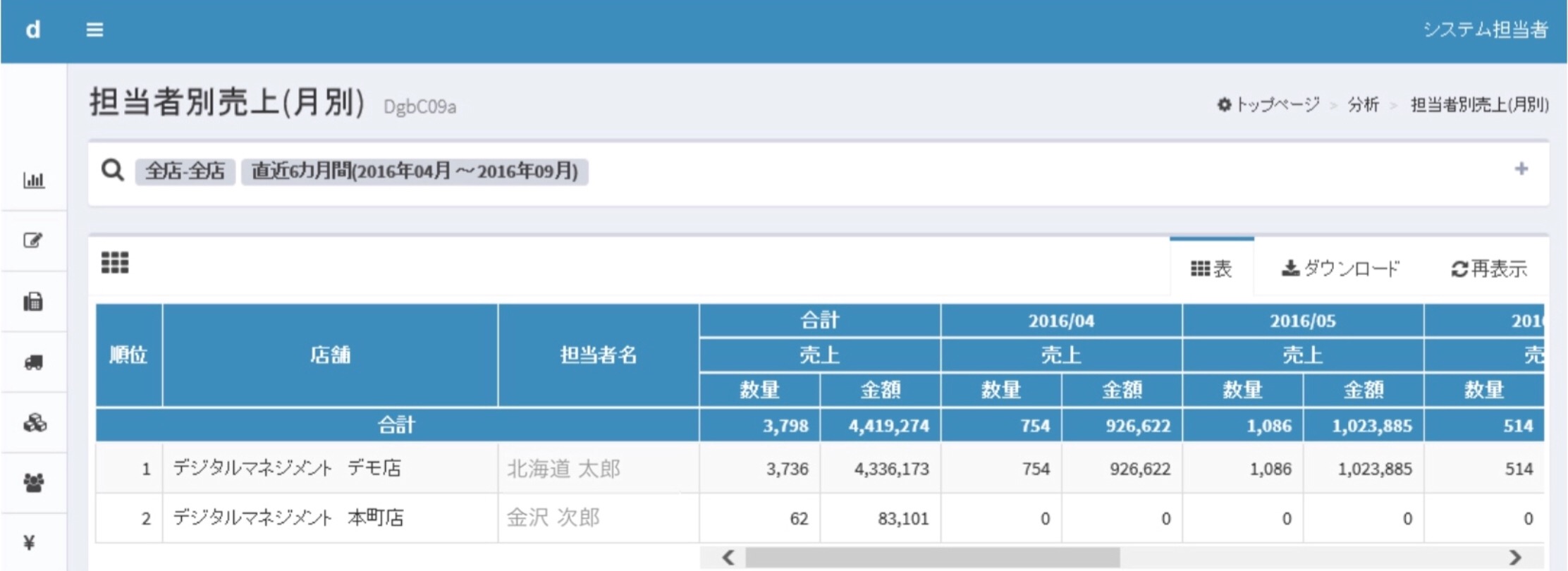This screenshot has width=1568, height=571.
Task: Click the 合計 summary row label
Action: pos(397,425)
